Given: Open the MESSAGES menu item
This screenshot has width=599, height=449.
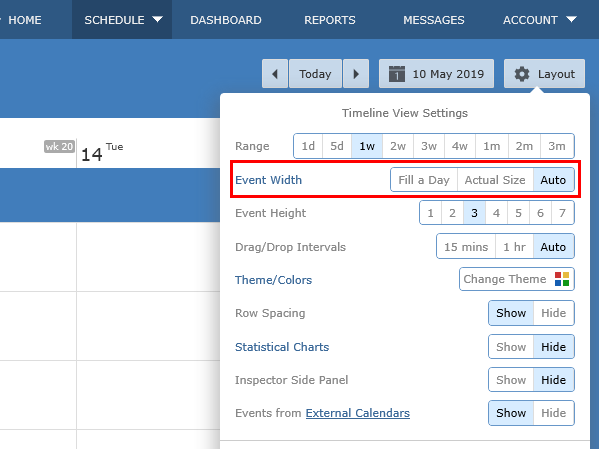Looking at the screenshot, I should tap(434, 20).
